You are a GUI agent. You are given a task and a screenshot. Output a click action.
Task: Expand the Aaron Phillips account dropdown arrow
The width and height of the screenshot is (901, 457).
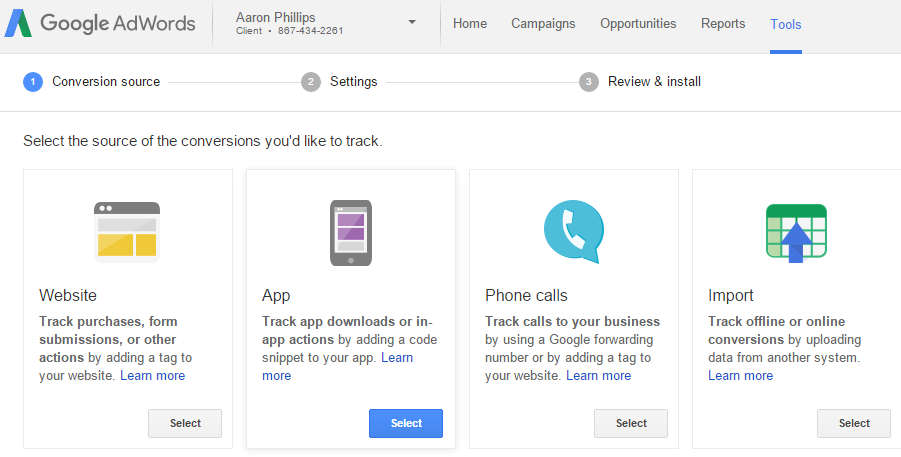(412, 22)
